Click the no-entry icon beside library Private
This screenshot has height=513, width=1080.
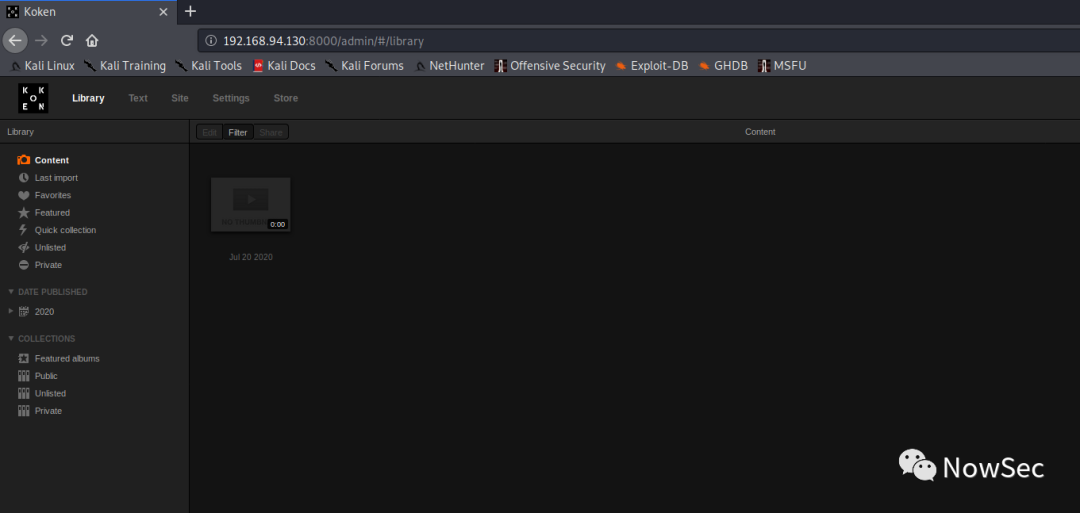pos(23,265)
